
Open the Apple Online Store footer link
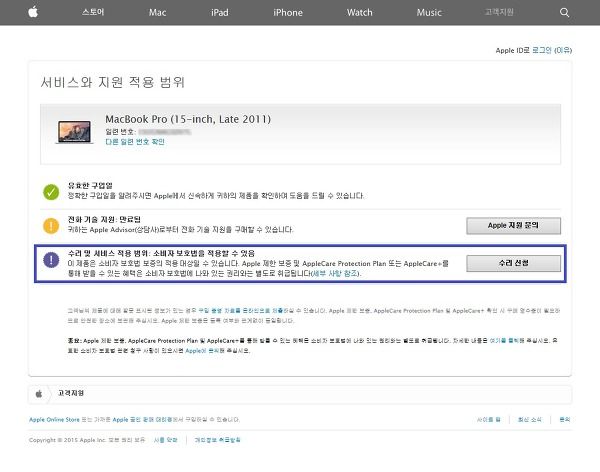click(54, 420)
